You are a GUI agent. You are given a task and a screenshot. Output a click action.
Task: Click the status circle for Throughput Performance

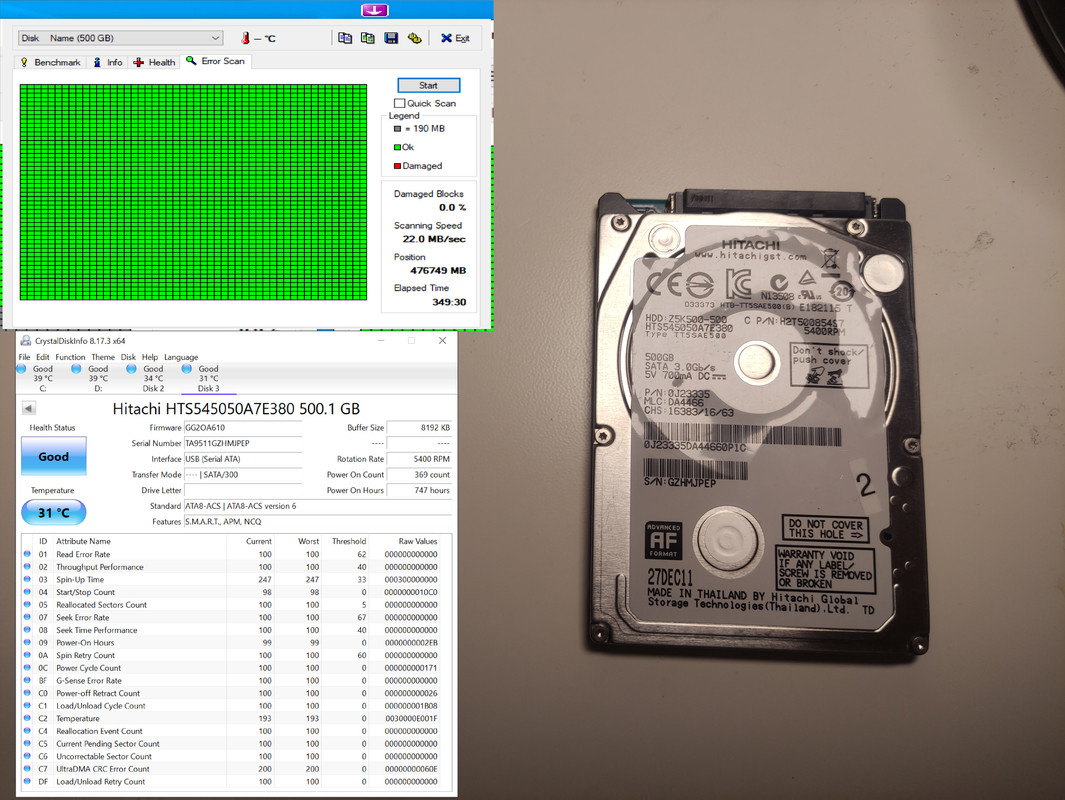point(27,566)
